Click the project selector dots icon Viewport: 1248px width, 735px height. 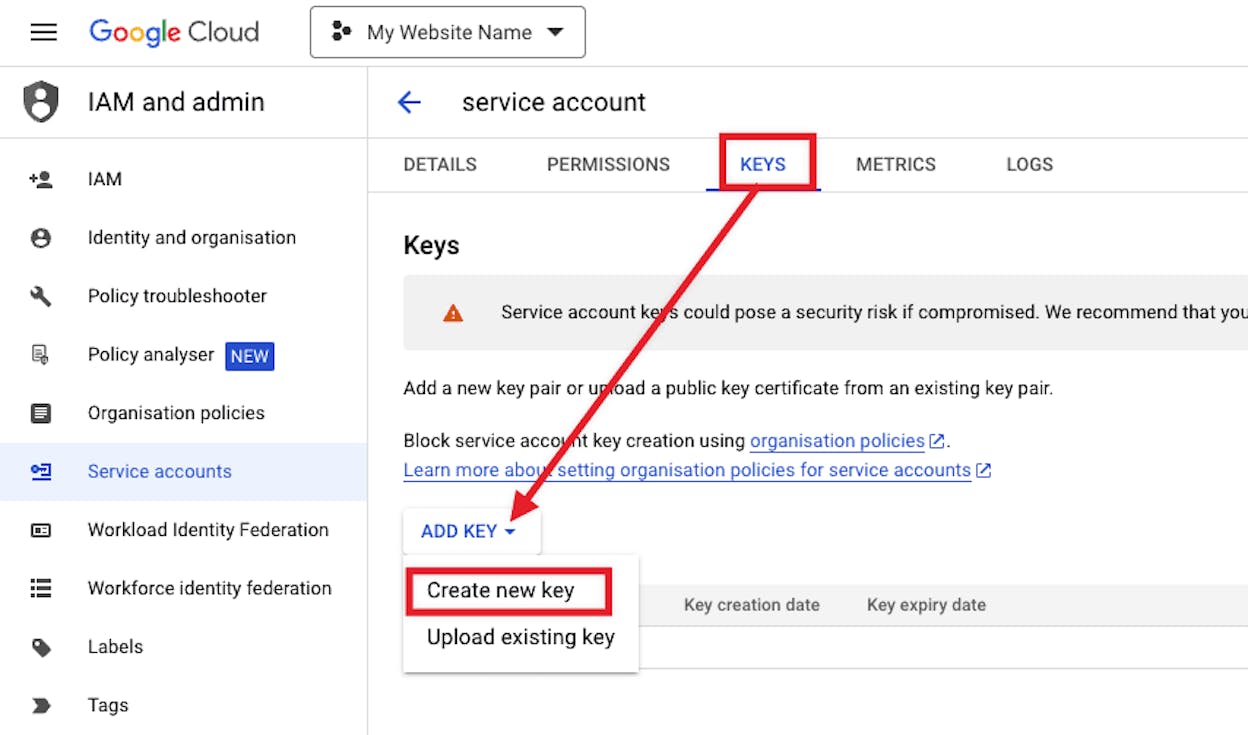(x=342, y=32)
